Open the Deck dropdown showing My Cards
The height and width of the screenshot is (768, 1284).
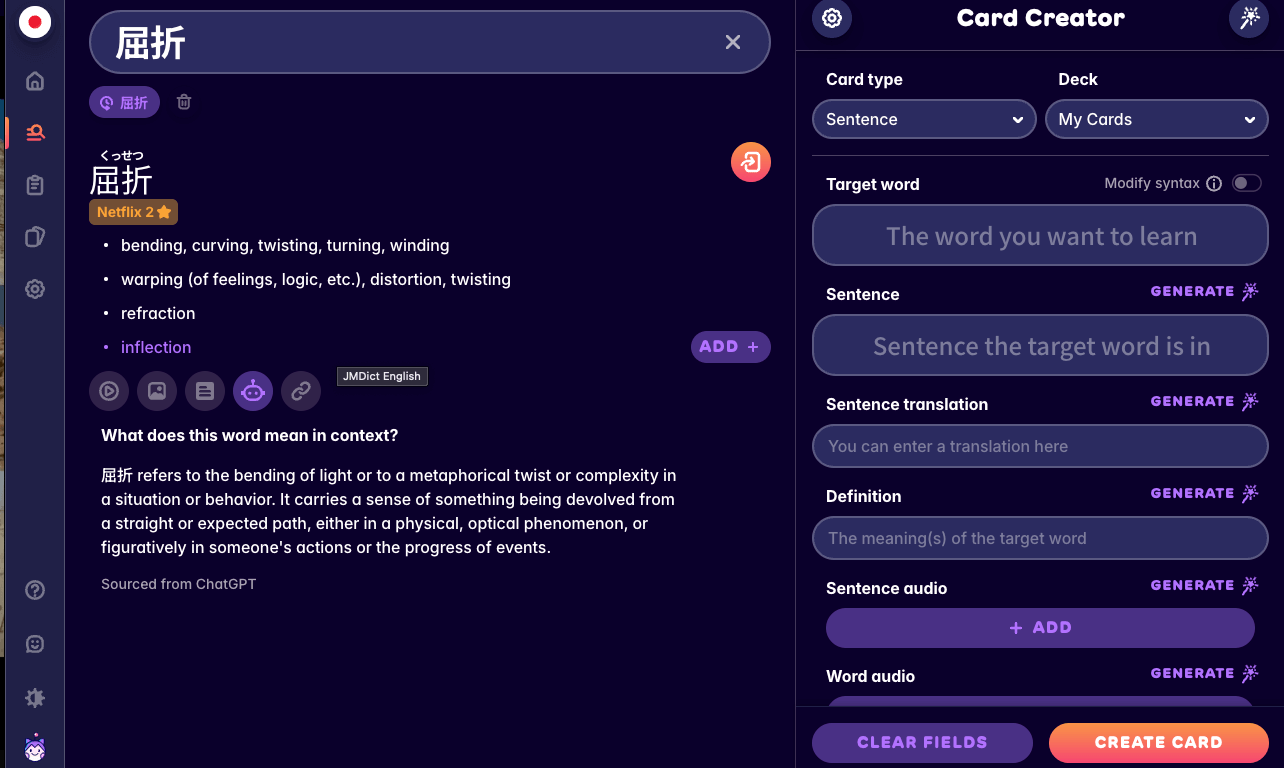point(1156,119)
